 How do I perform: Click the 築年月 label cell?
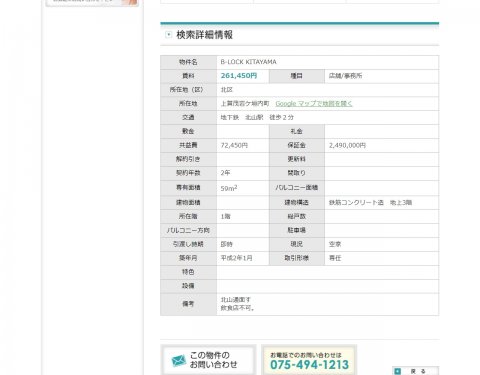point(188,258)
